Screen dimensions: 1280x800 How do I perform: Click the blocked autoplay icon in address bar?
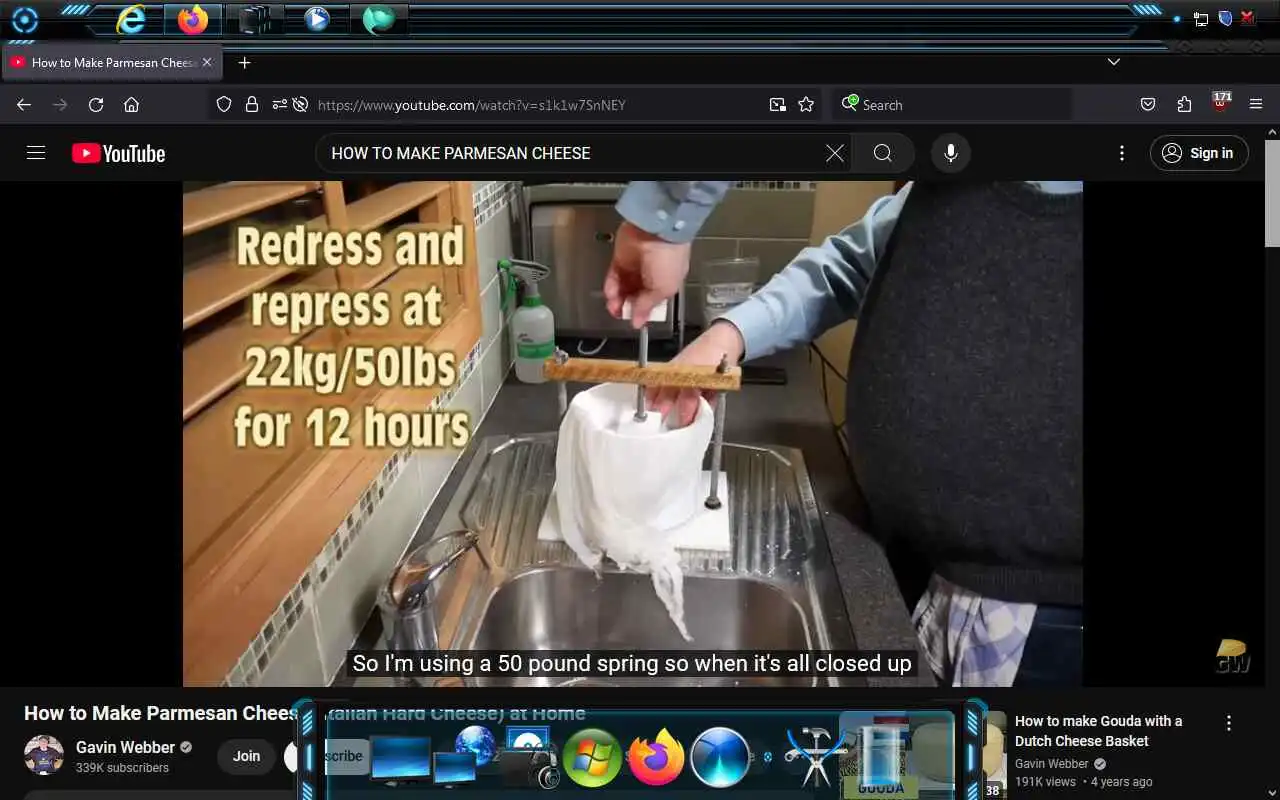(x=300, y=105)
